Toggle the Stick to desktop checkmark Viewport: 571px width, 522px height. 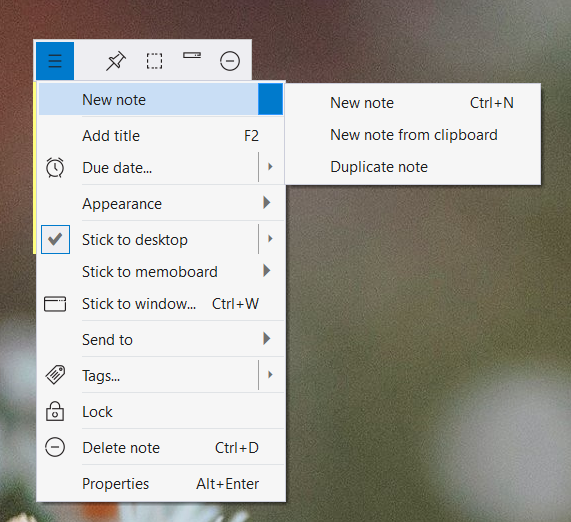(x=55, y=239)
